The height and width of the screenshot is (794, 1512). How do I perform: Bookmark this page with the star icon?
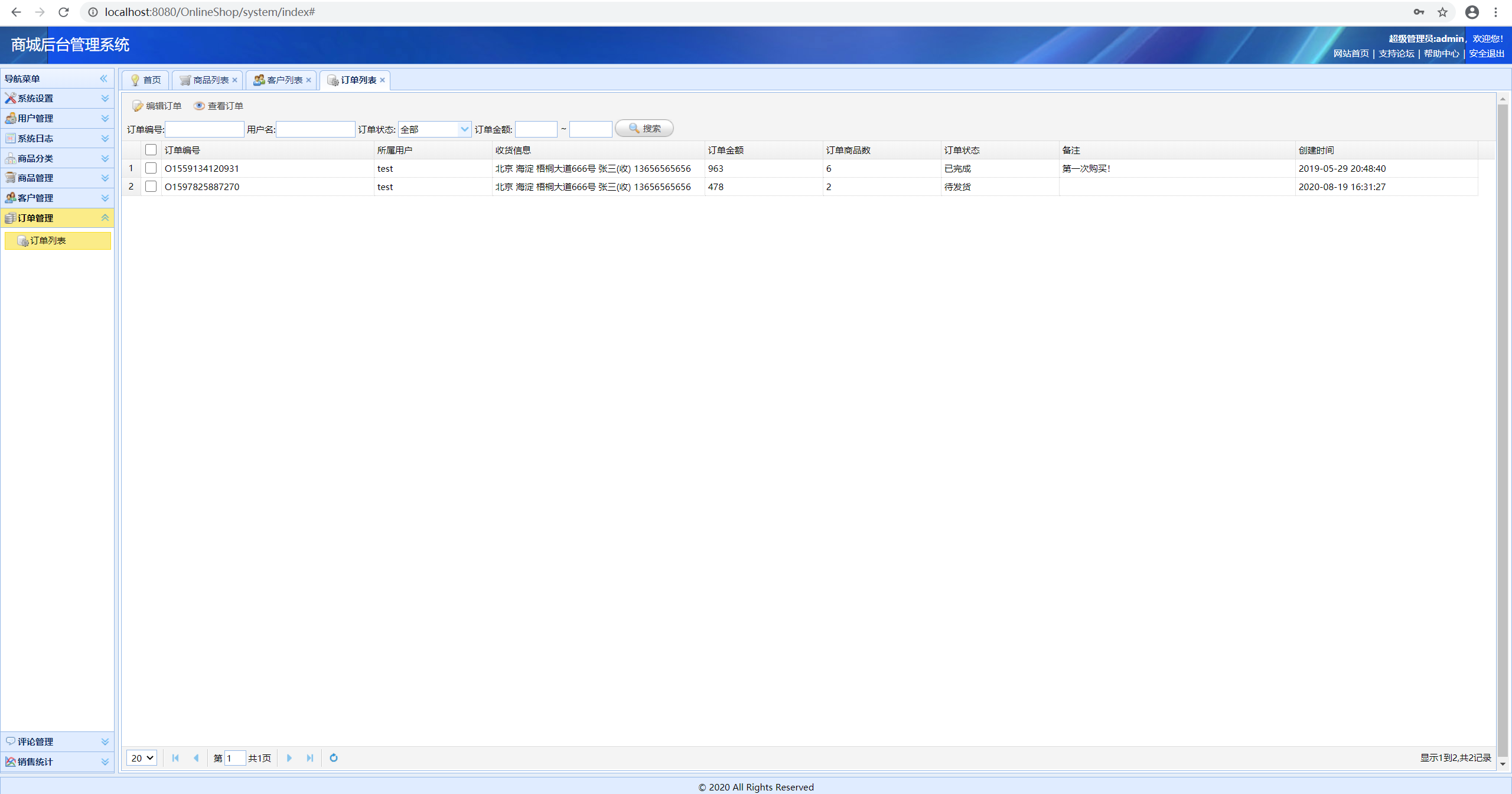click(1442, 12)
